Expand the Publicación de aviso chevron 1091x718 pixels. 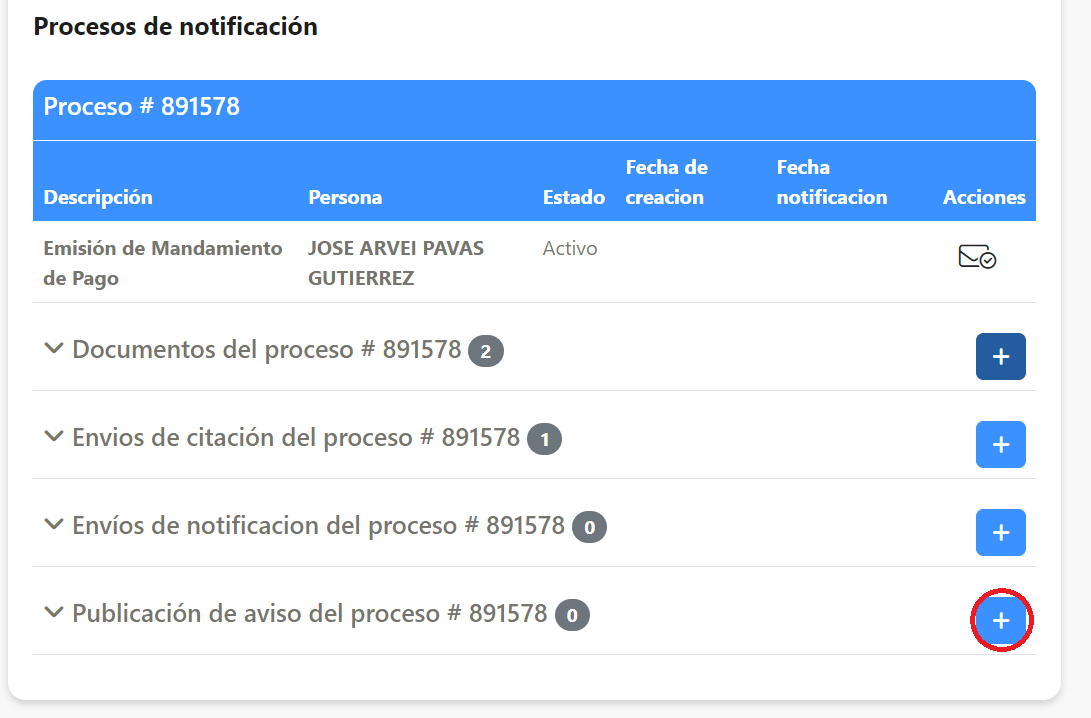pos(54,612)
